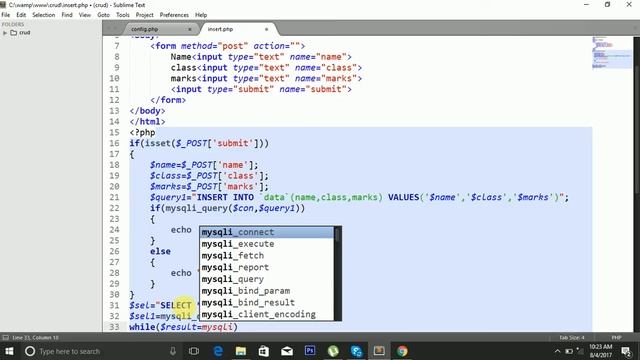Open the Help menu
The width and height of the screenshot is (640, 360).
(201, 15)
